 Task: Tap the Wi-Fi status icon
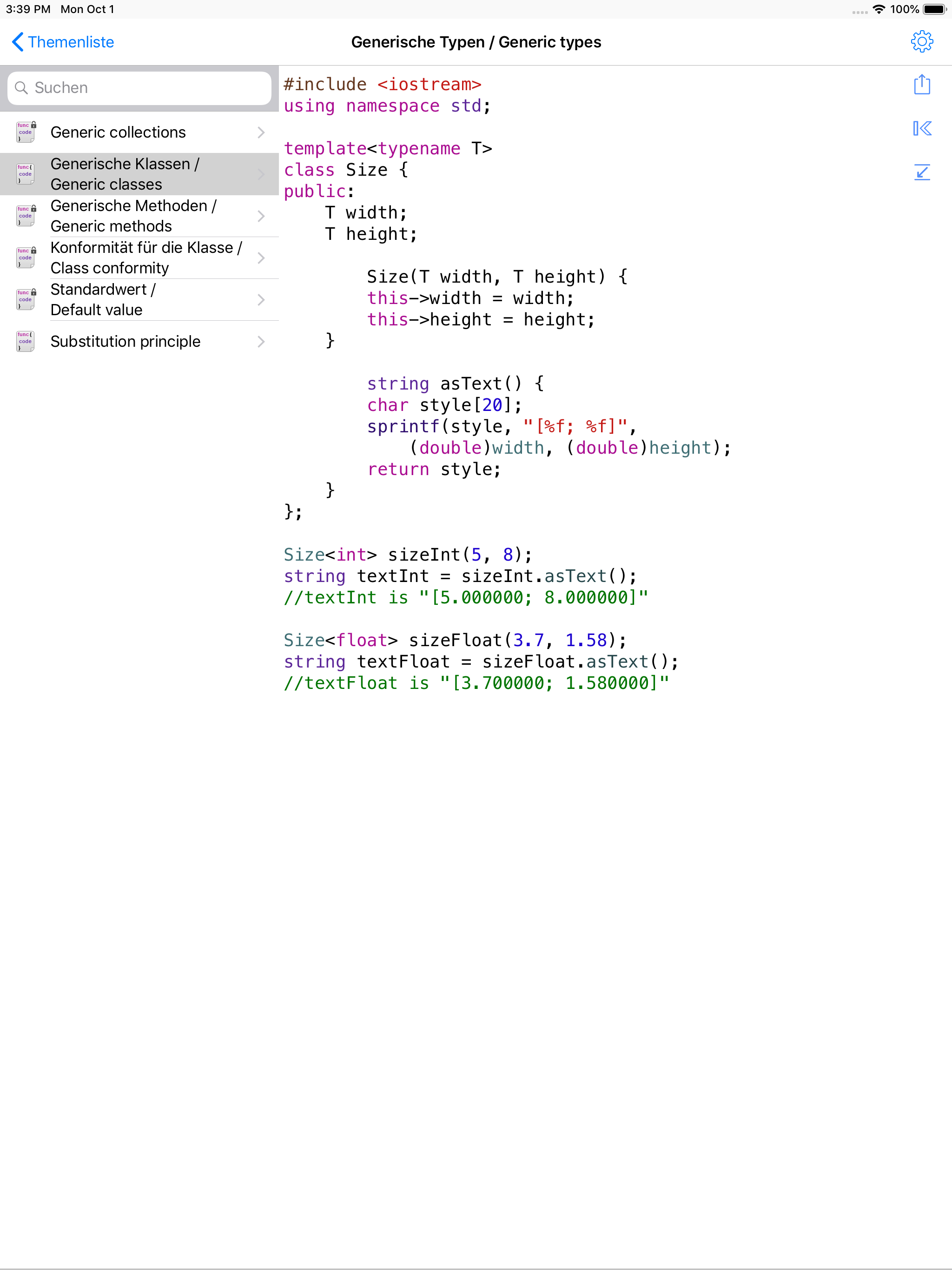point(879,9)
